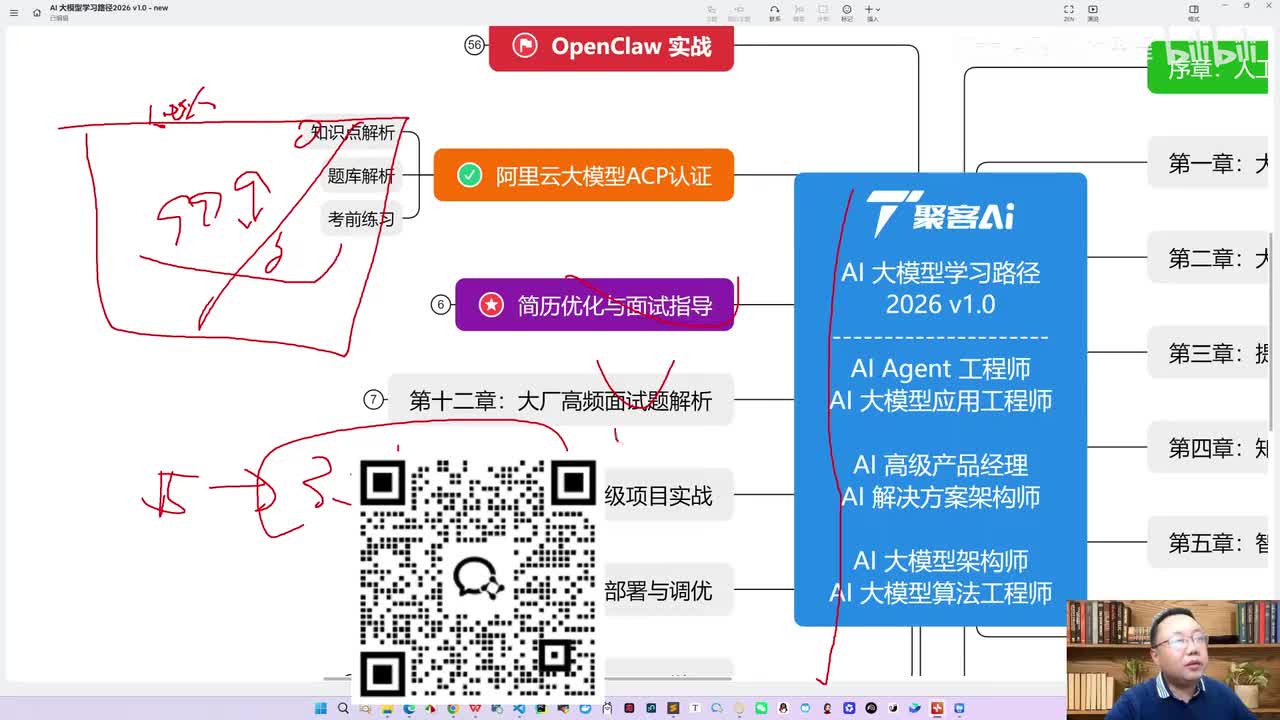Toggle the 格式 format panel
This screenshot has width=1280, height=720.
pyautogui.click(x=1193, y=12)
